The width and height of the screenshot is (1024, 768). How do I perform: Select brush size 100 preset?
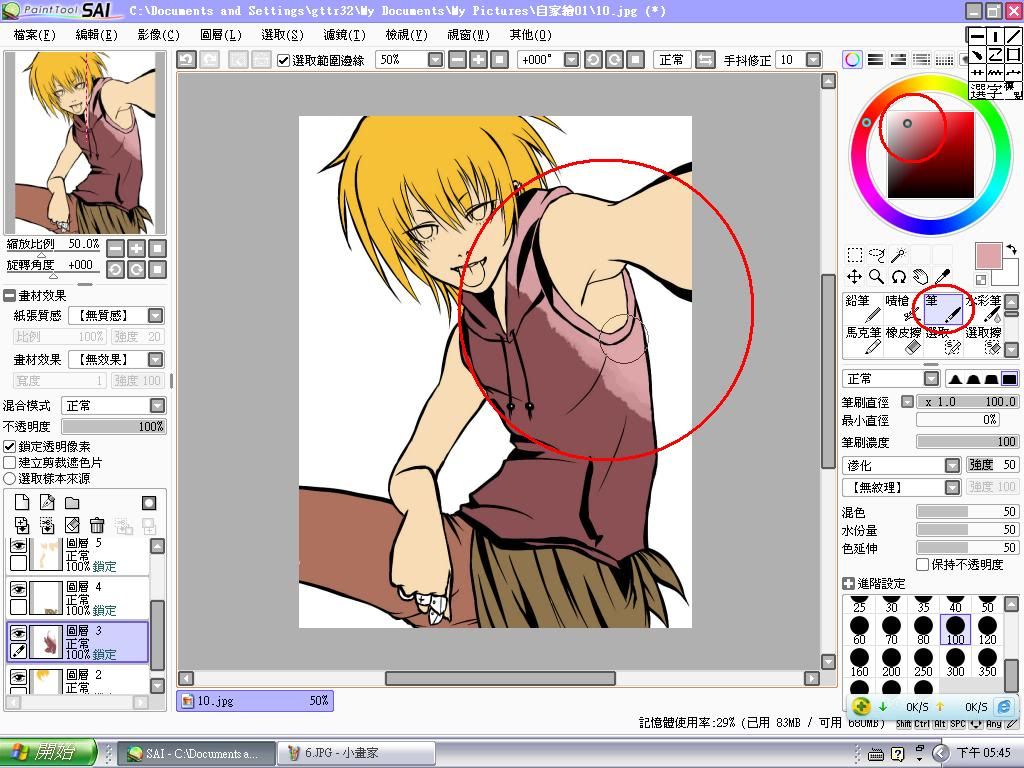pyautogui.click(x=955, y=630)
